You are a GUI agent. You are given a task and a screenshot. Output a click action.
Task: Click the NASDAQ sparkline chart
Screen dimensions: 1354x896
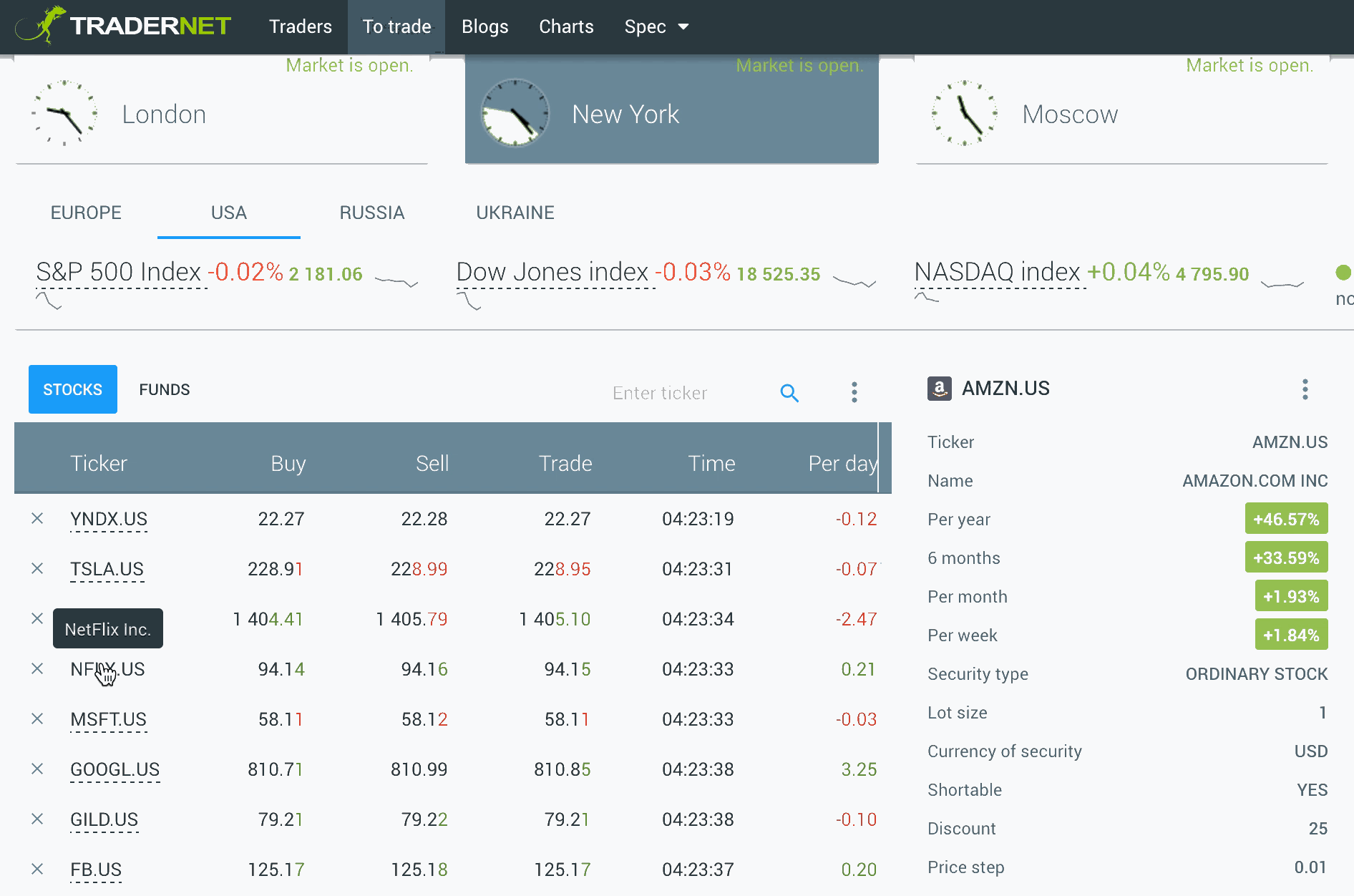[1282, 284]
